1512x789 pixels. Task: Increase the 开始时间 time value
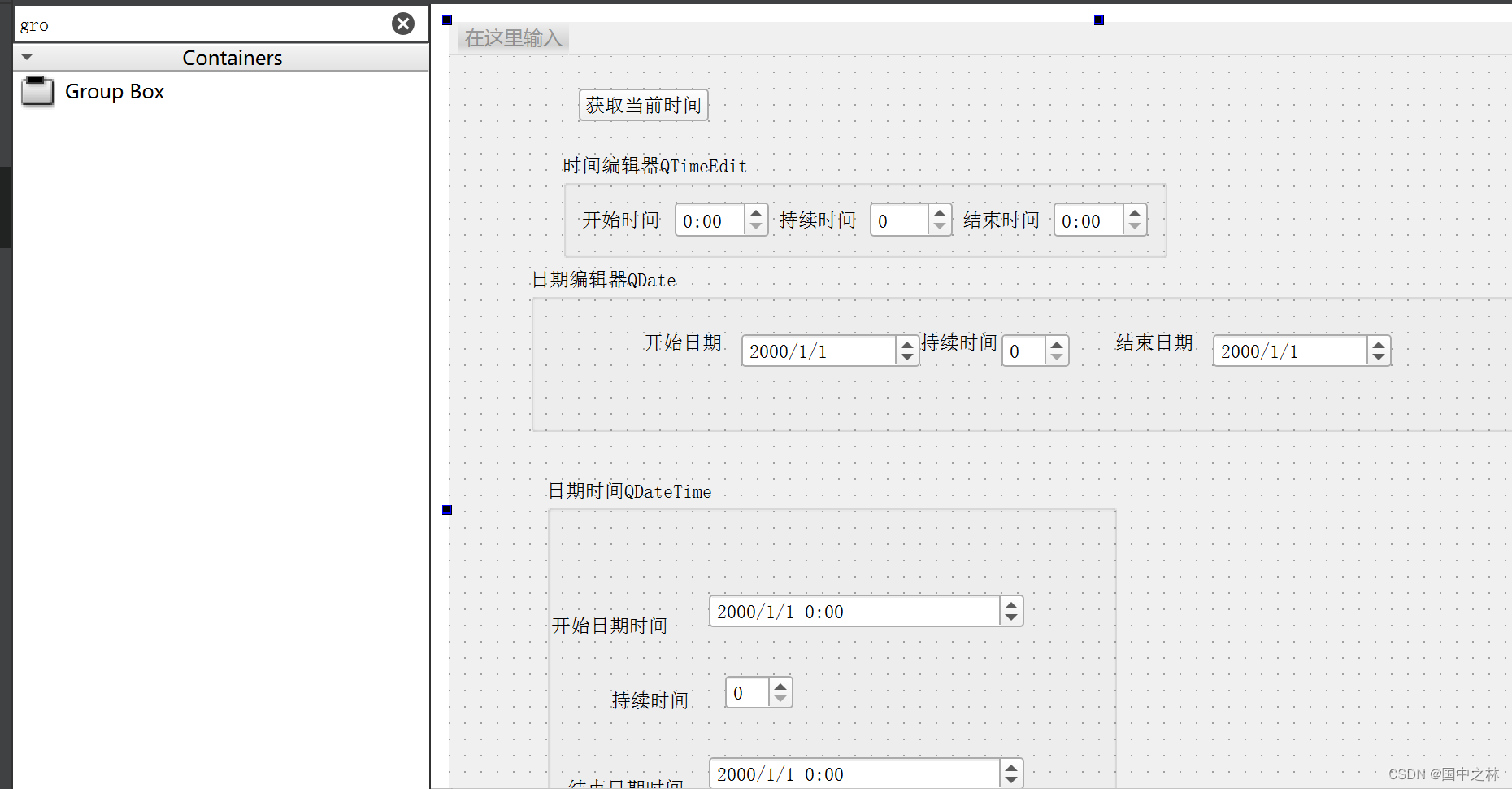756,213
